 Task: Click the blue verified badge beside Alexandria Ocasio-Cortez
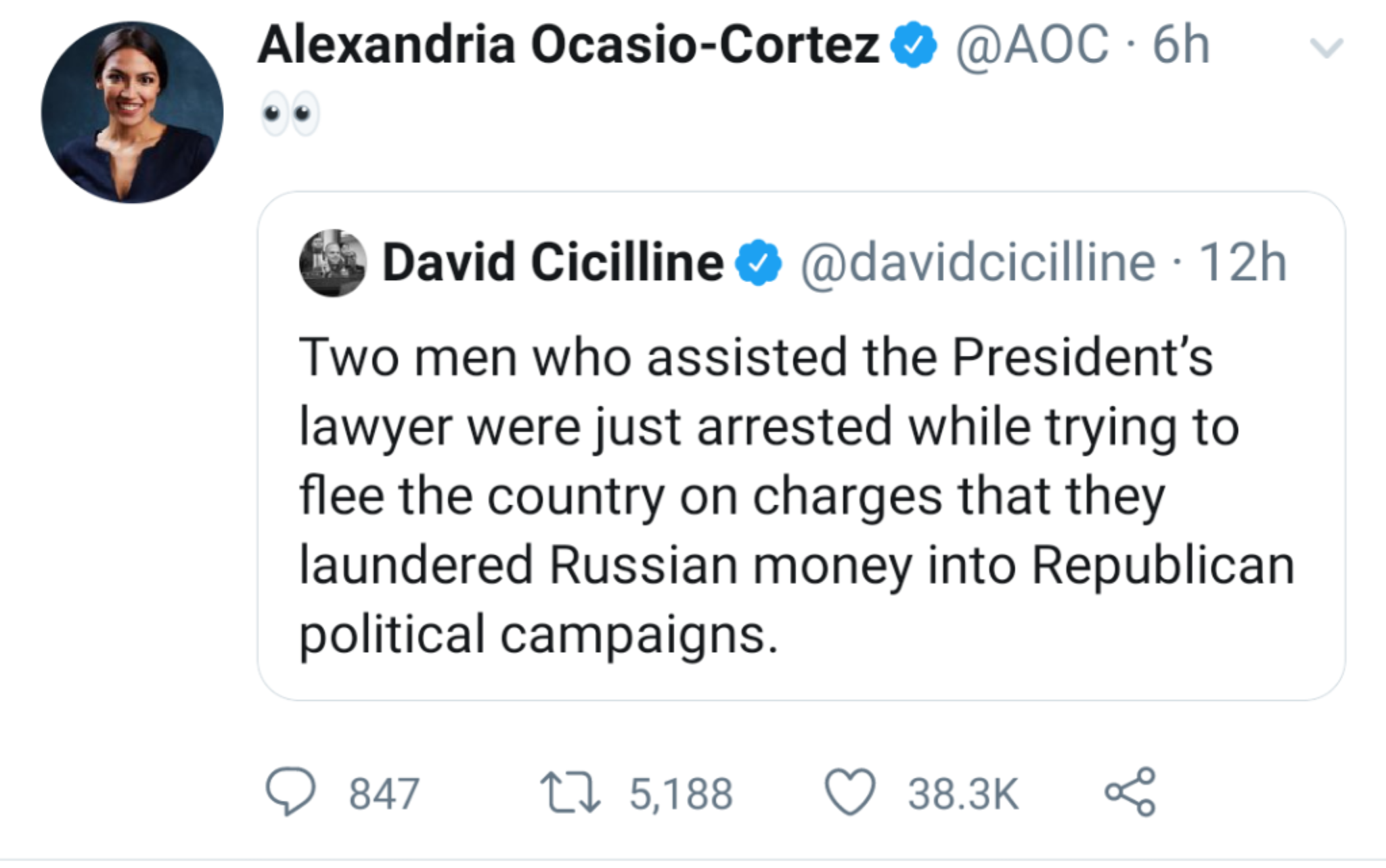914,45
